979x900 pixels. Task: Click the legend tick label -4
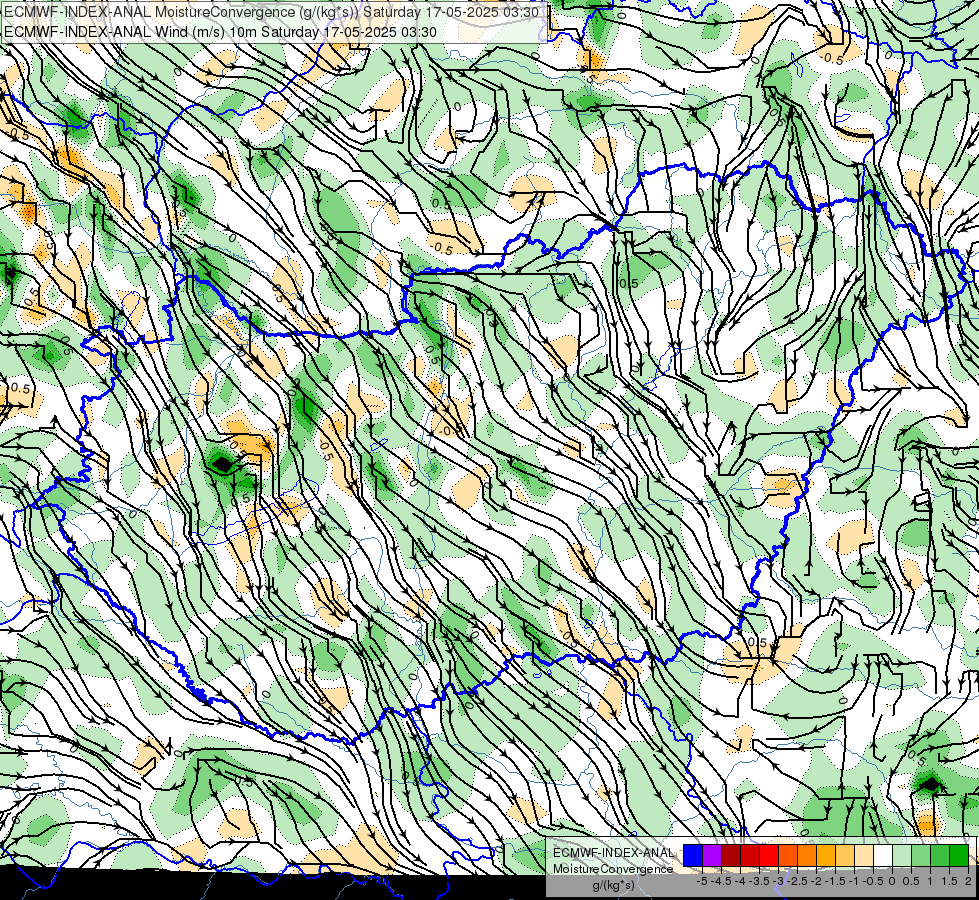click(x=740, y=881)
